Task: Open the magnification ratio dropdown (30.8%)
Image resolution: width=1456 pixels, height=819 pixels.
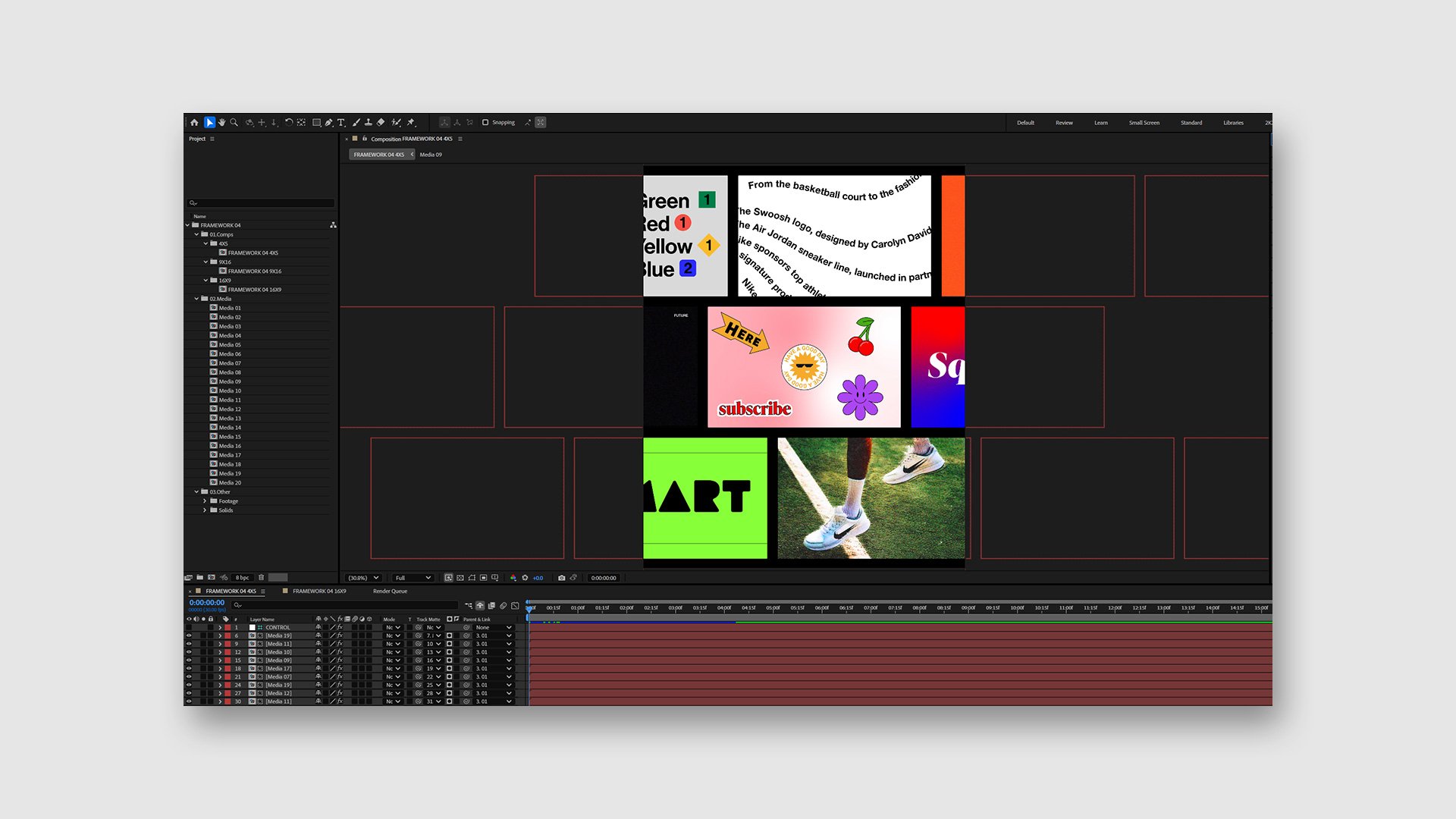Action: point(363,578)
